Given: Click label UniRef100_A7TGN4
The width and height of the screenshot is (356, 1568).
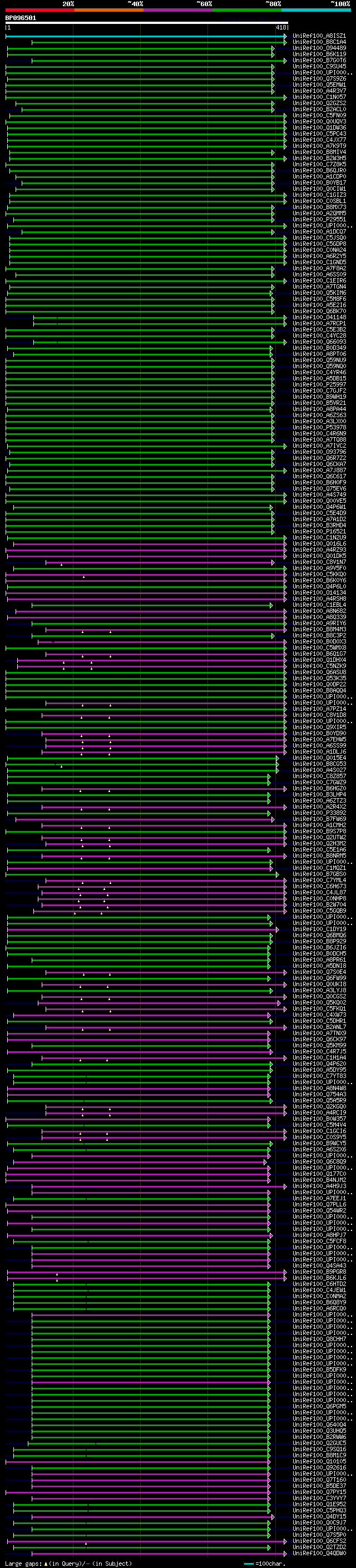Looking at the screenshot, I should [319, 286].
